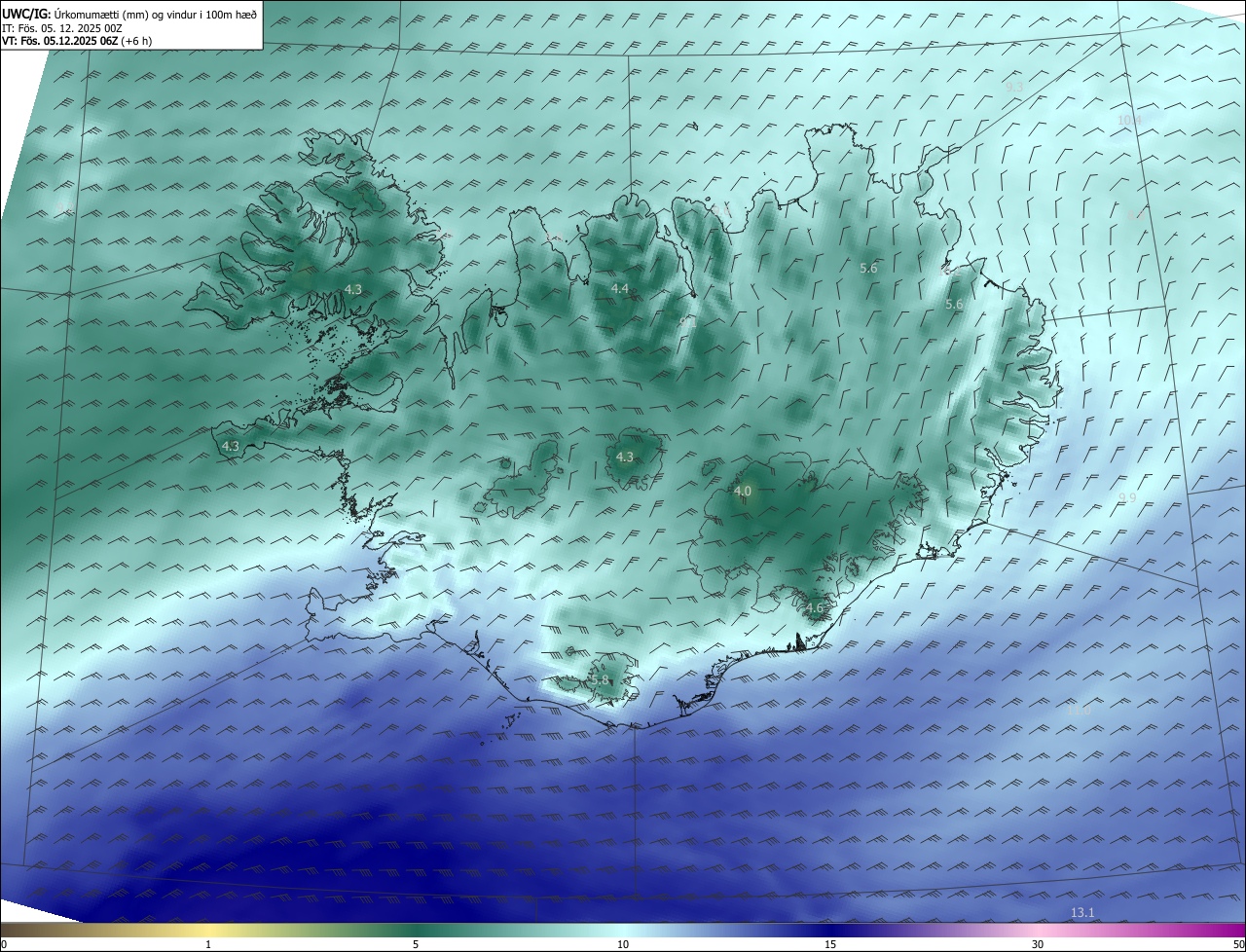Click the 4.4 value label on the map
The image size is (1246, 952).
point(620,289)
